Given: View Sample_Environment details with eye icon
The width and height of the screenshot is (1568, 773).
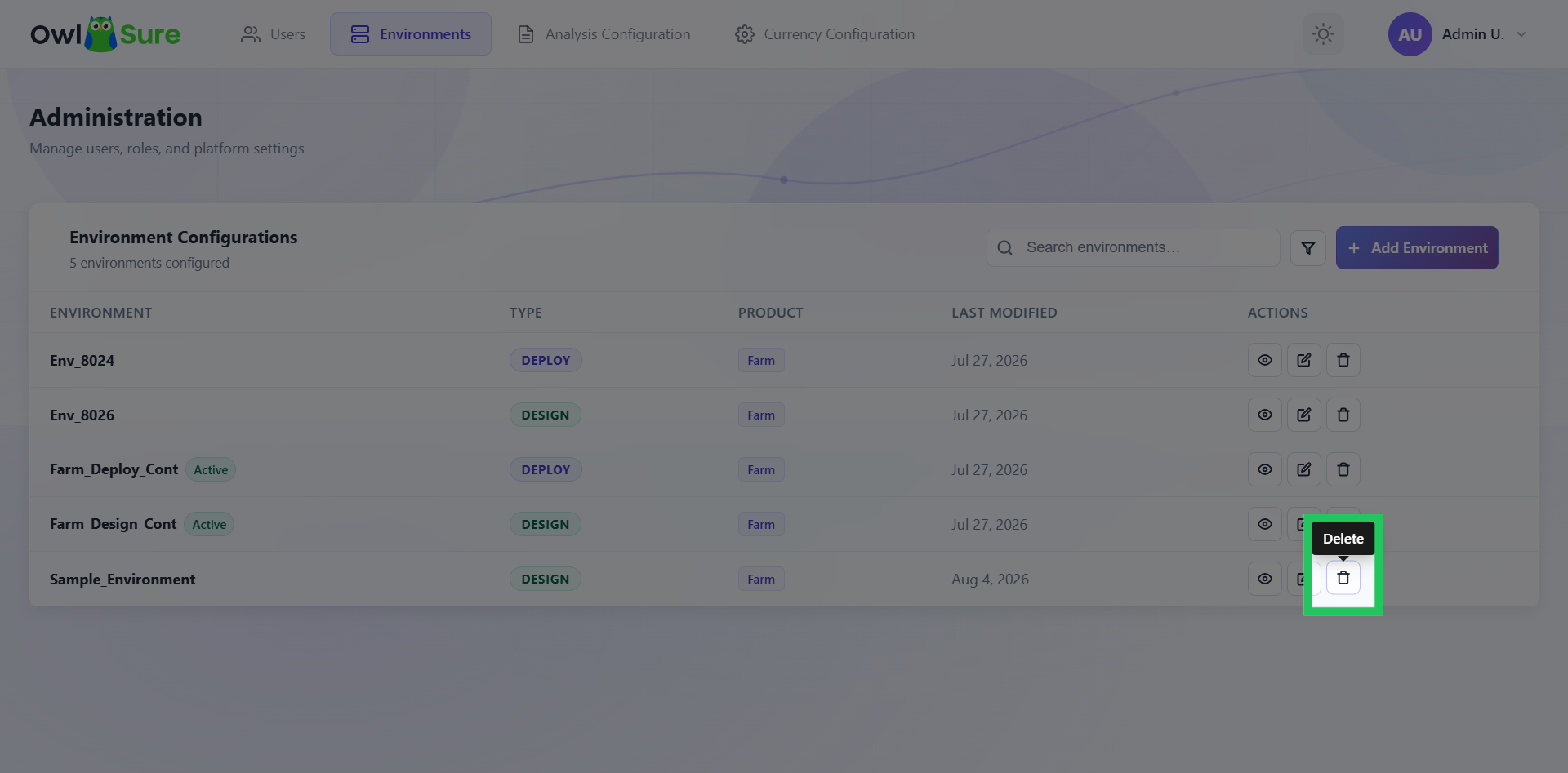Looking at the screenshot, I should tap(1264, 579).
